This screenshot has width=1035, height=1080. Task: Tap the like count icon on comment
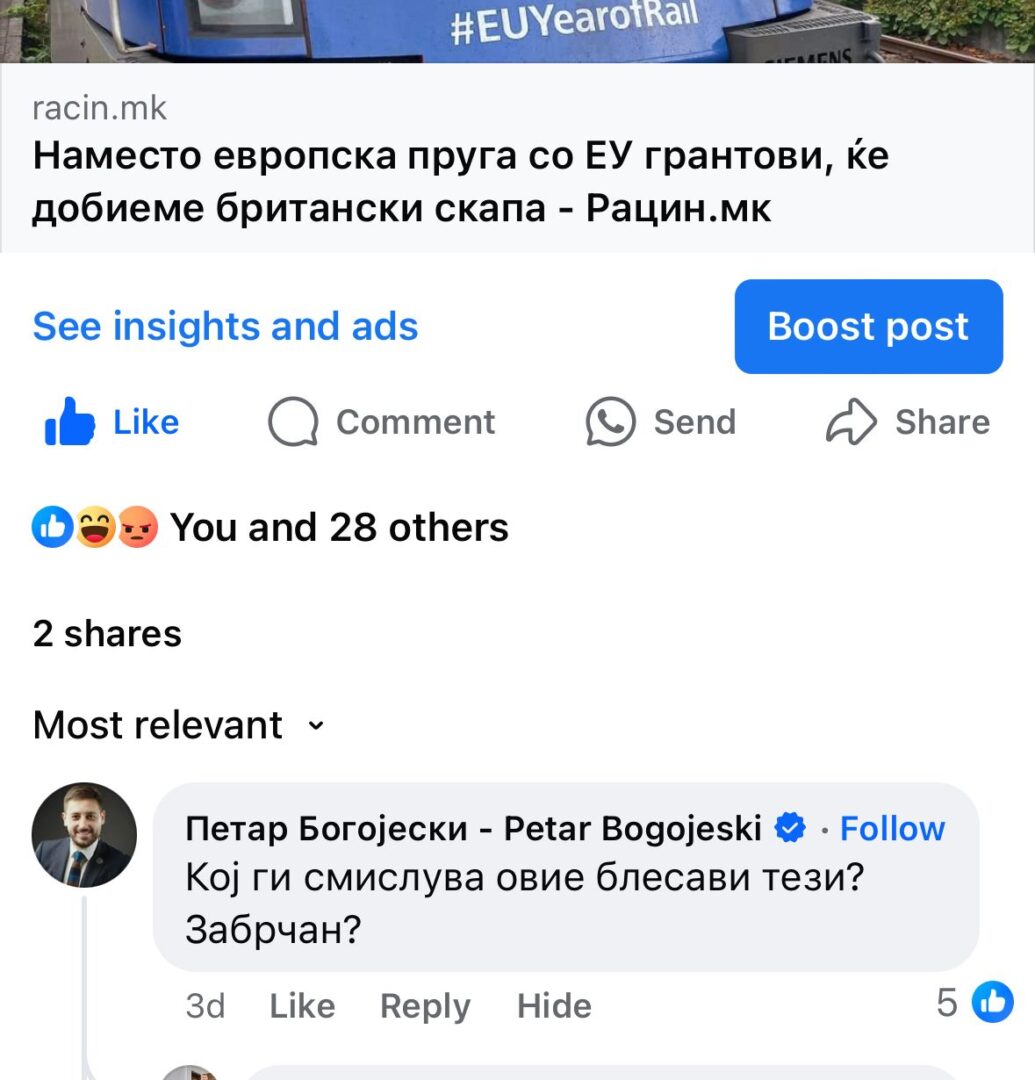[x=992, y=1001]
